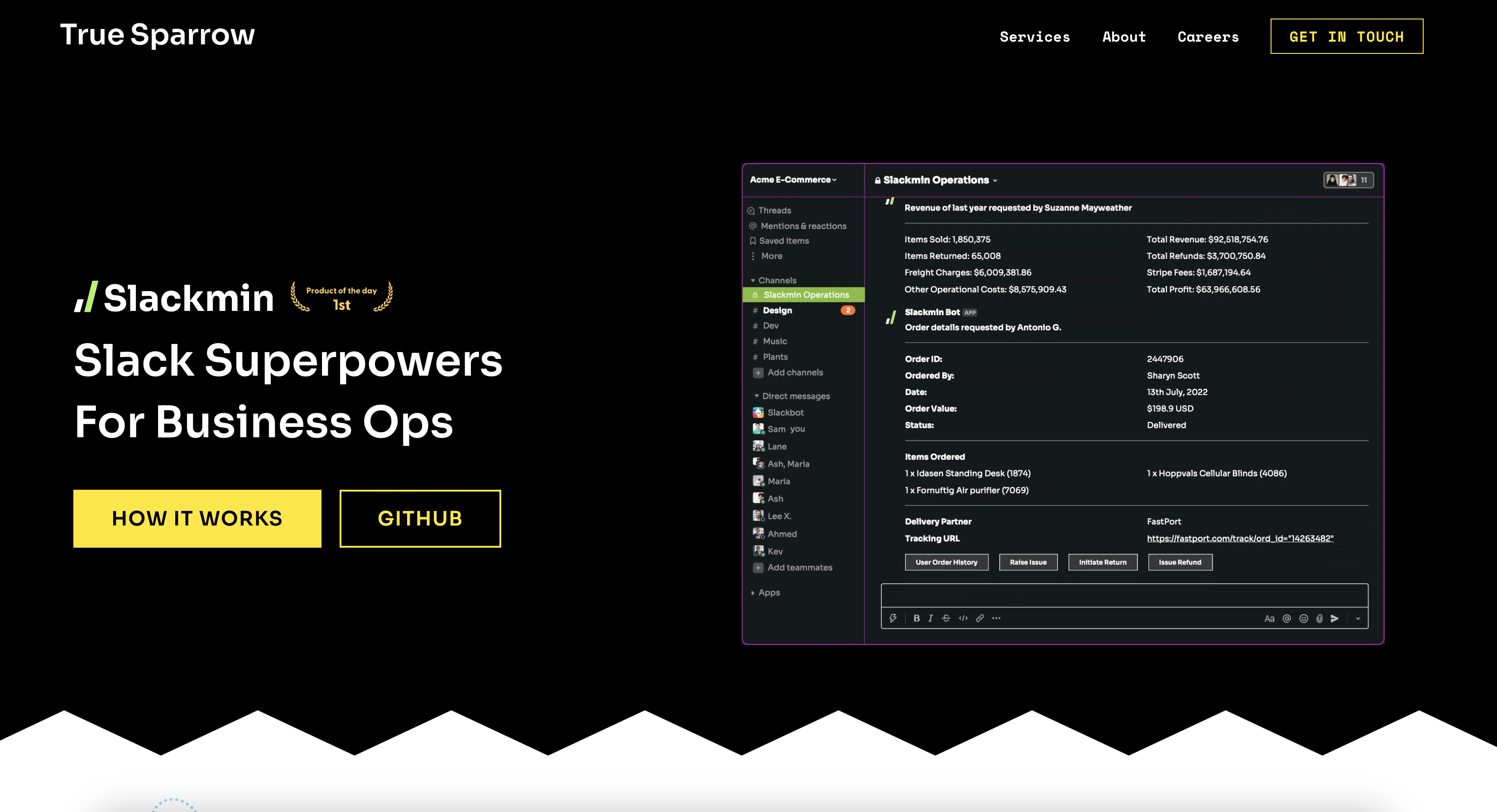Click the insert link icon
The height and width of the screenshot is (812, 1497).
[x=980, y=618]
